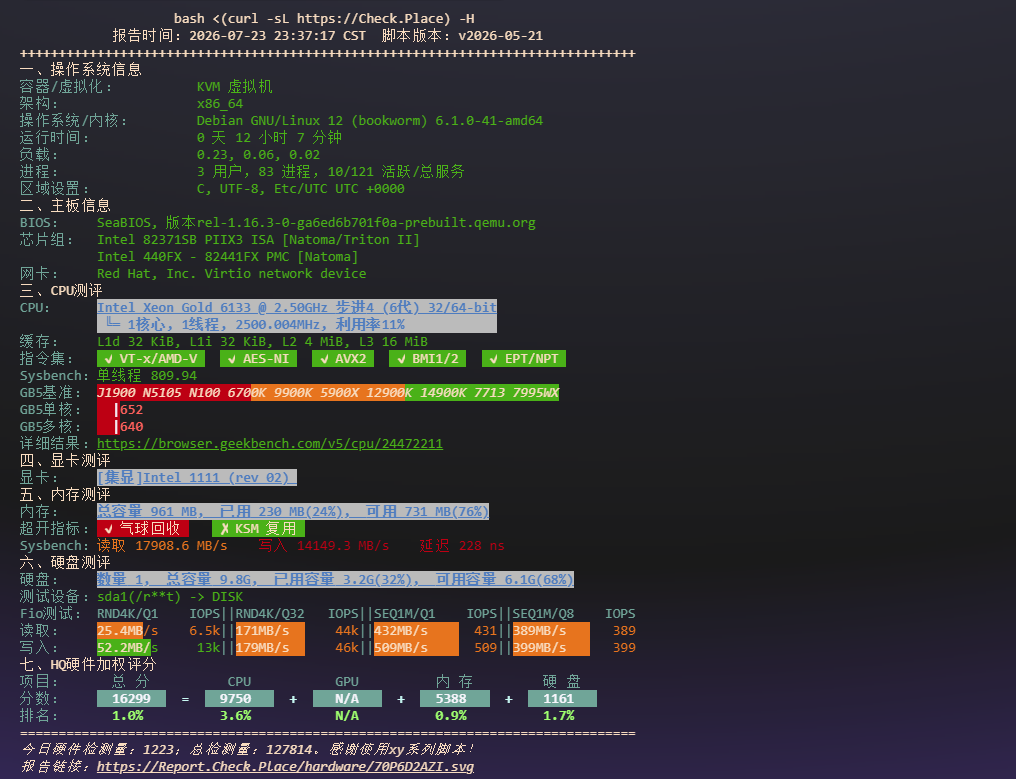
Task: Click the 52.2MB/s RND4K/Q1 write value
Action: pyautogui.click(x=128, y=647)
